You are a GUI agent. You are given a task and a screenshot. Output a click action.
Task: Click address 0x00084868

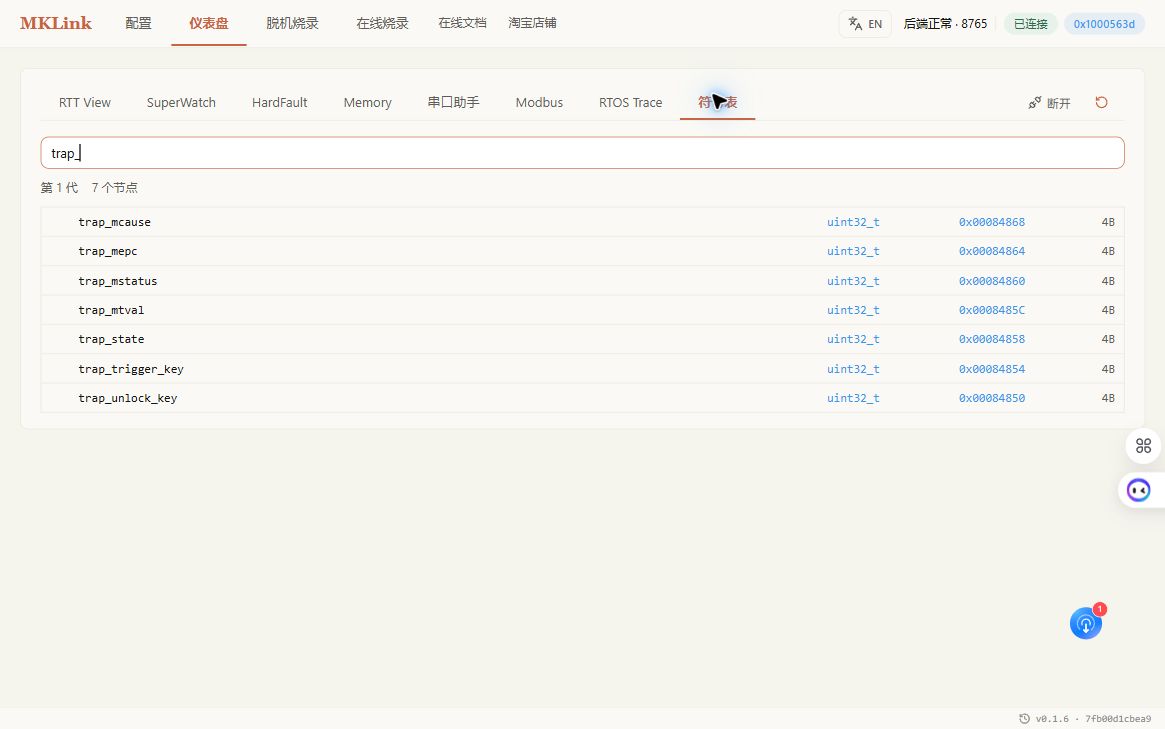click(x=991, y=222)
